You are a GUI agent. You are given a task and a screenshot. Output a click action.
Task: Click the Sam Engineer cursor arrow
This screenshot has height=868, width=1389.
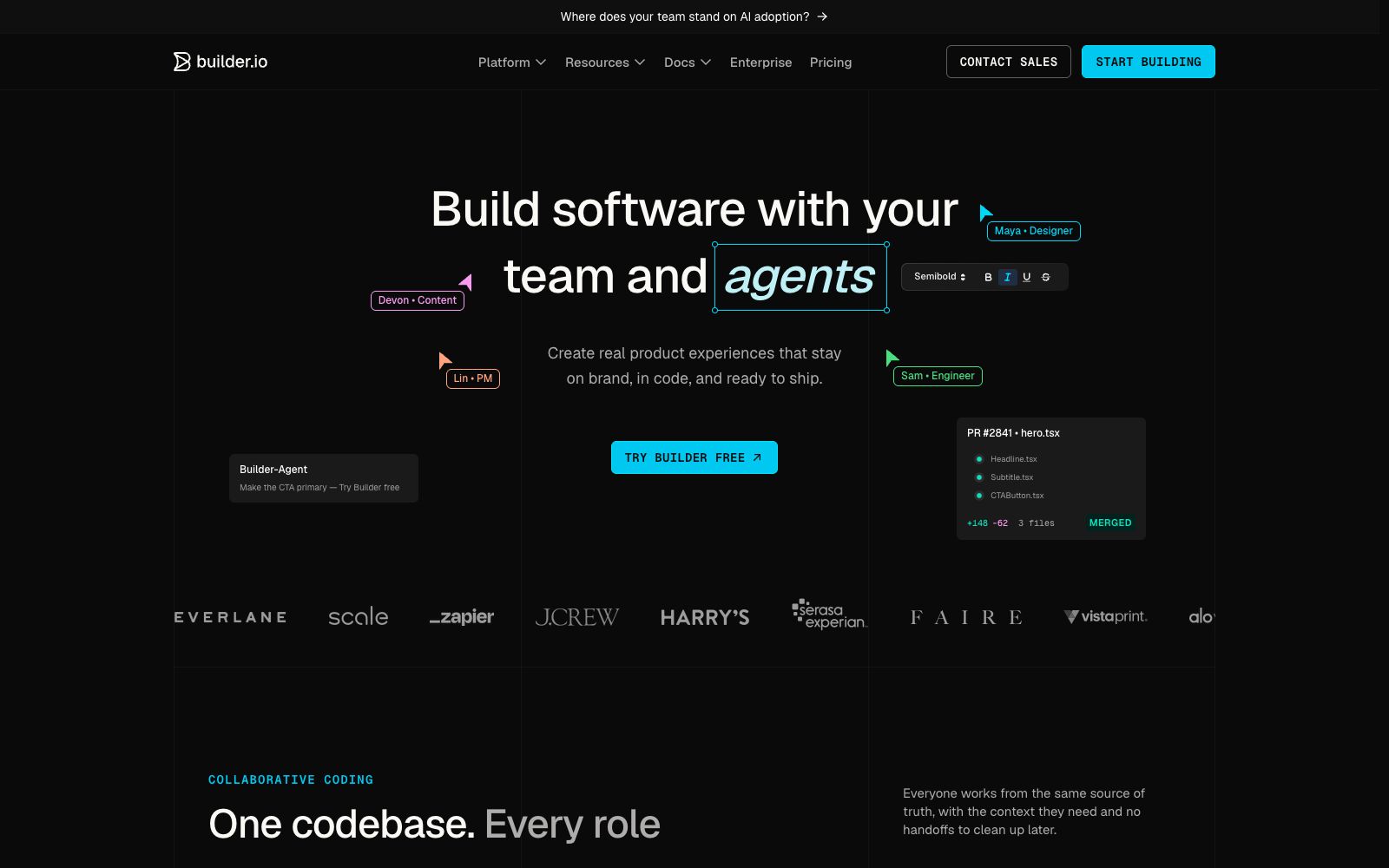pyautogui.click(x=892, y=358)
